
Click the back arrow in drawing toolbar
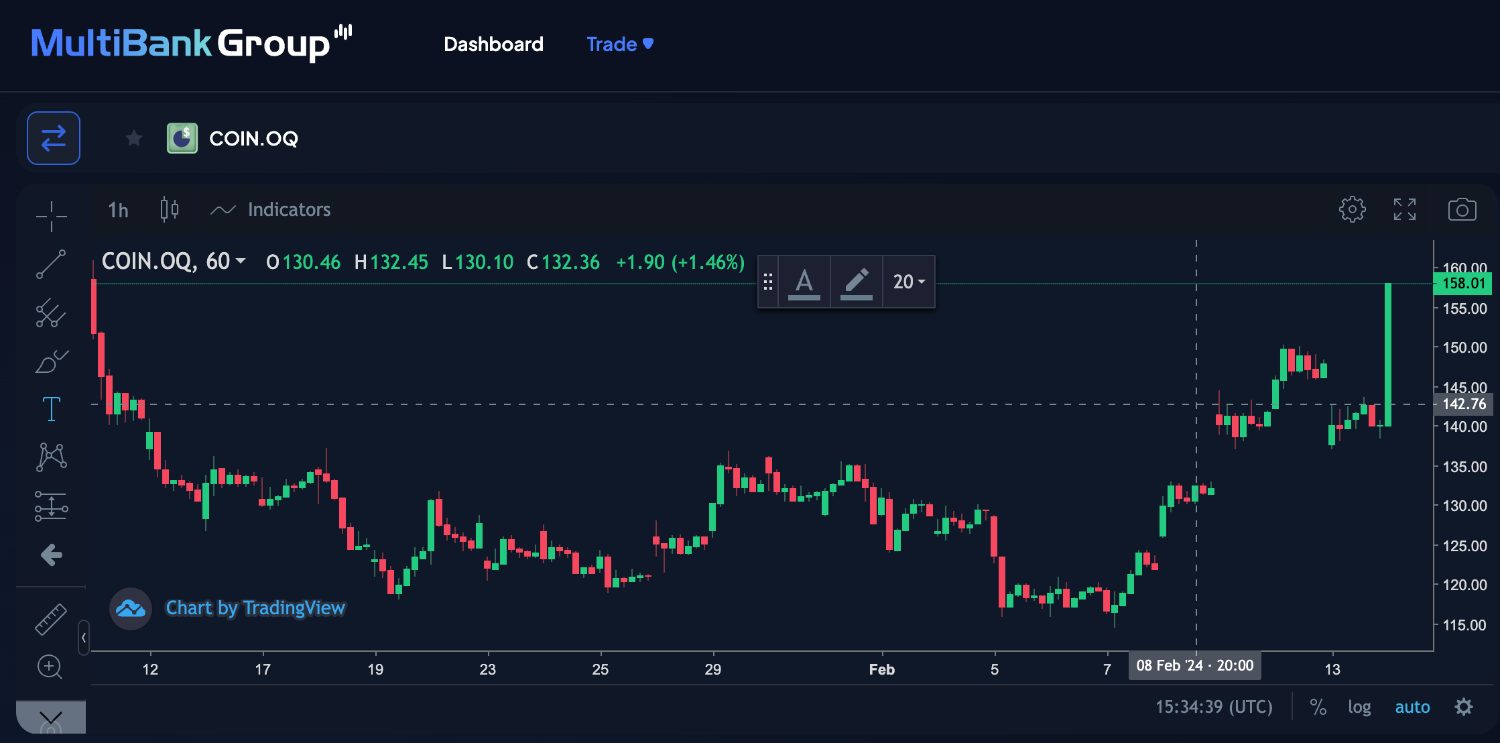coord(51,555)
